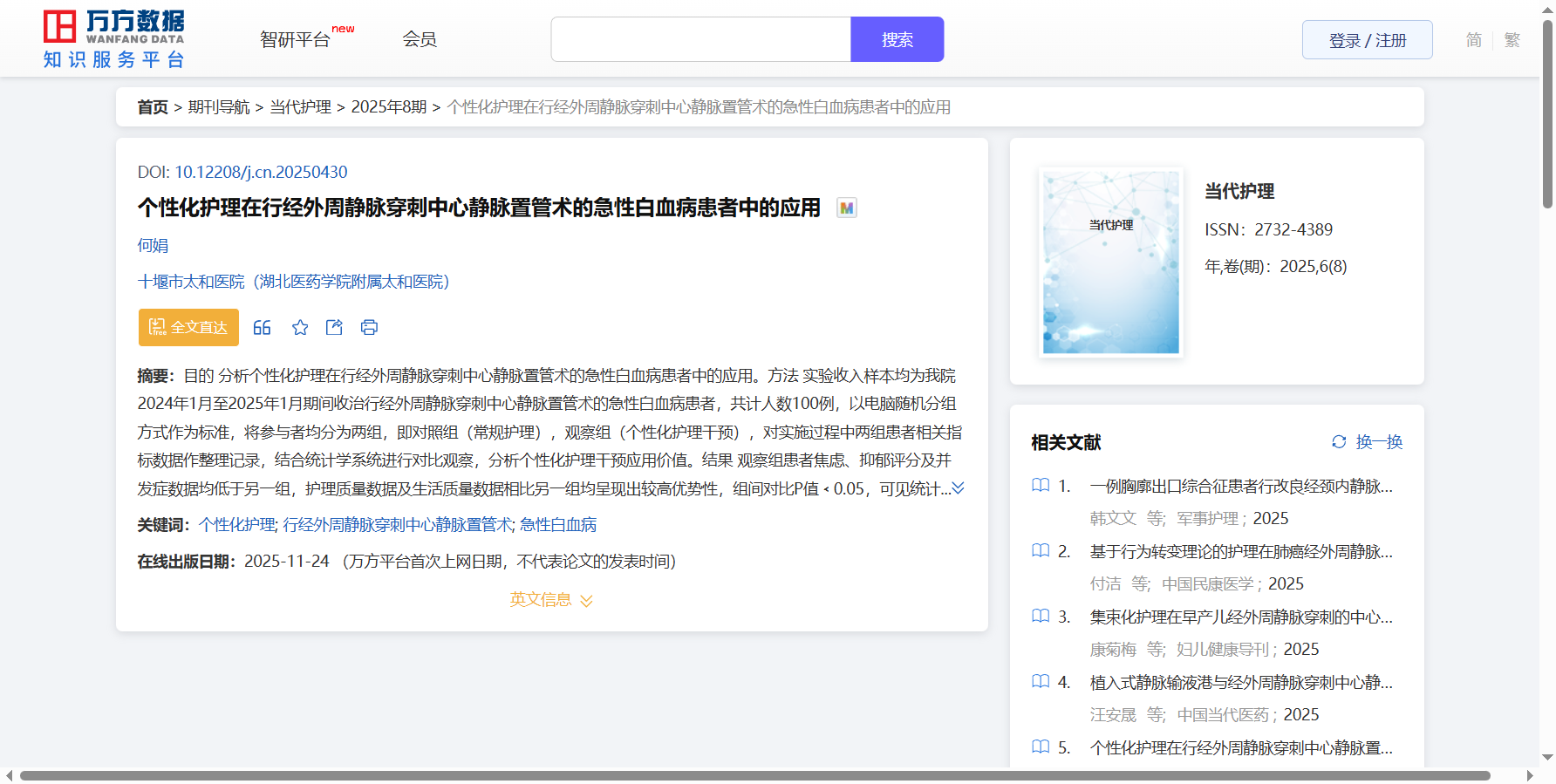Click the share icon

click(334, 328)
